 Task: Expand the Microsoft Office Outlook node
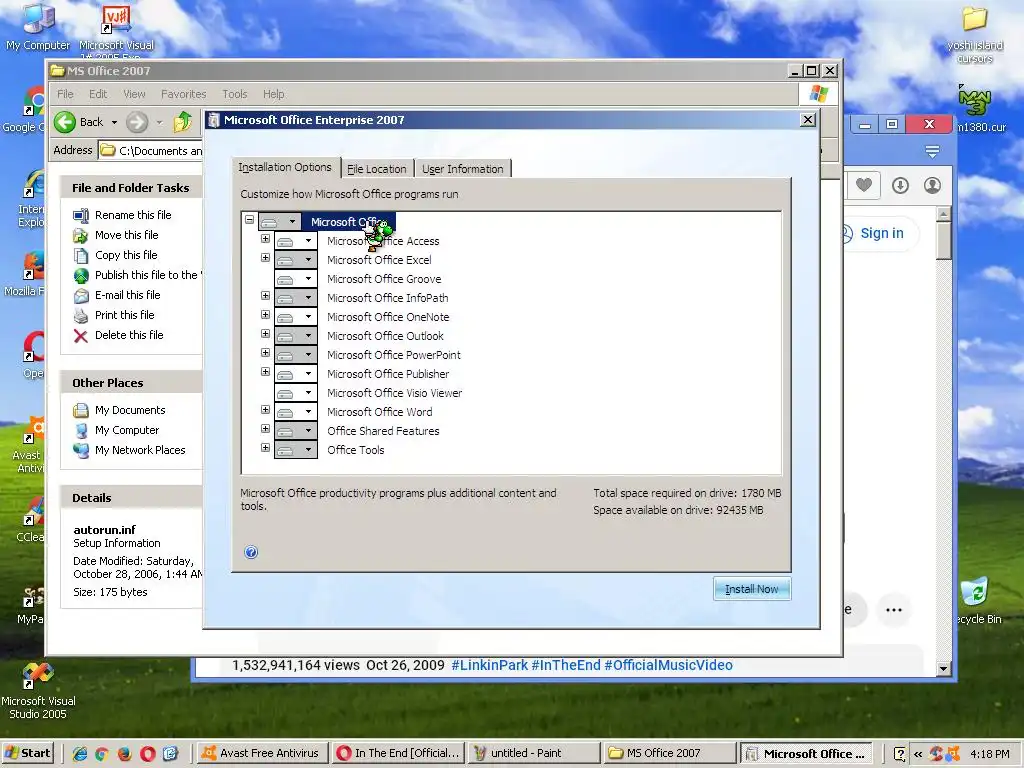tap(265, 334)
